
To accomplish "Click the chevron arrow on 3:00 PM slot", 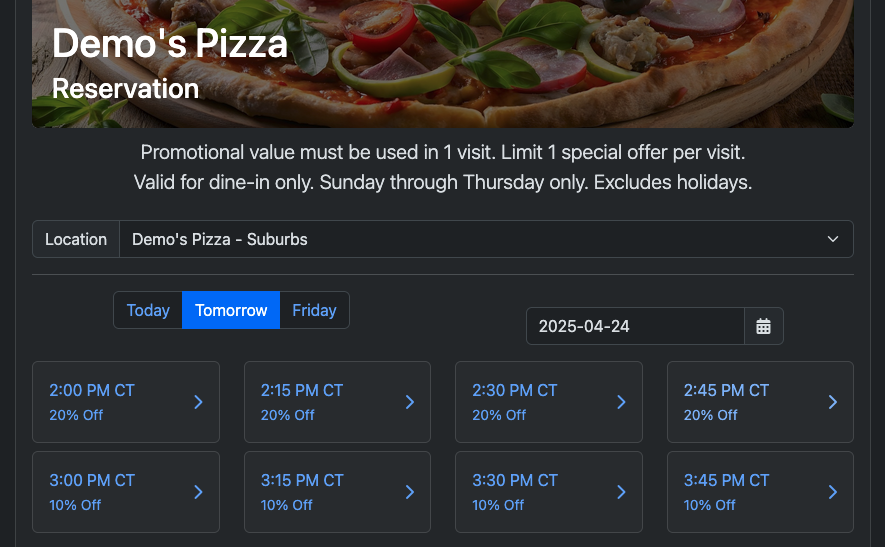I will [198, 492].
